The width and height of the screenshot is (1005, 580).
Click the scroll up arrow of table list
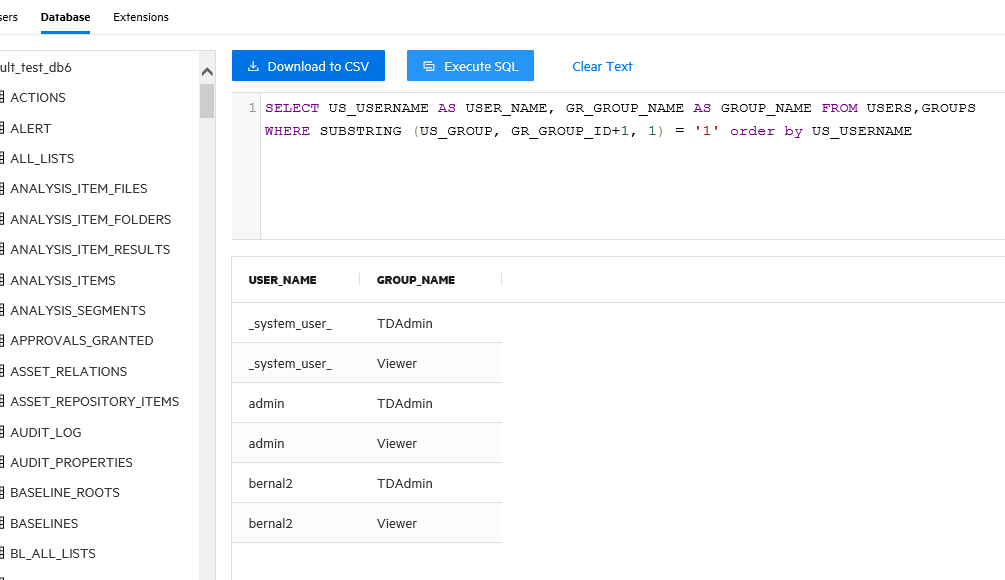pos(207,72)
